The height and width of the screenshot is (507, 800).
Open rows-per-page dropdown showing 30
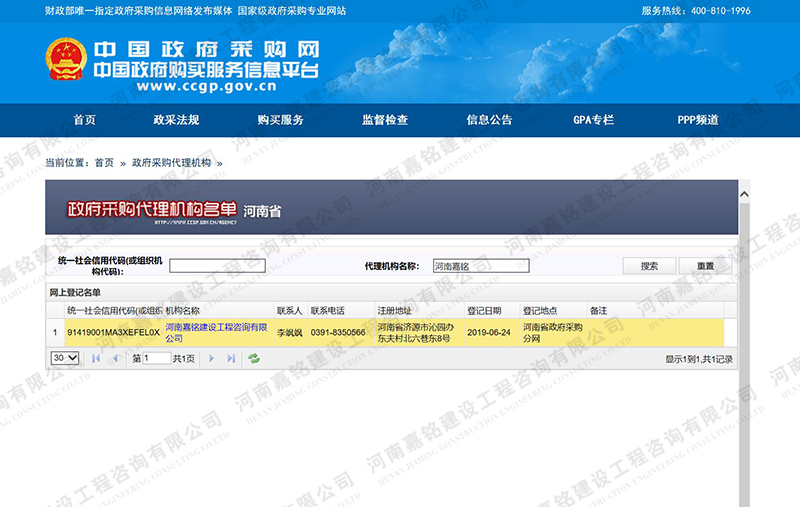pyautogui.click(x=65, y=358)
